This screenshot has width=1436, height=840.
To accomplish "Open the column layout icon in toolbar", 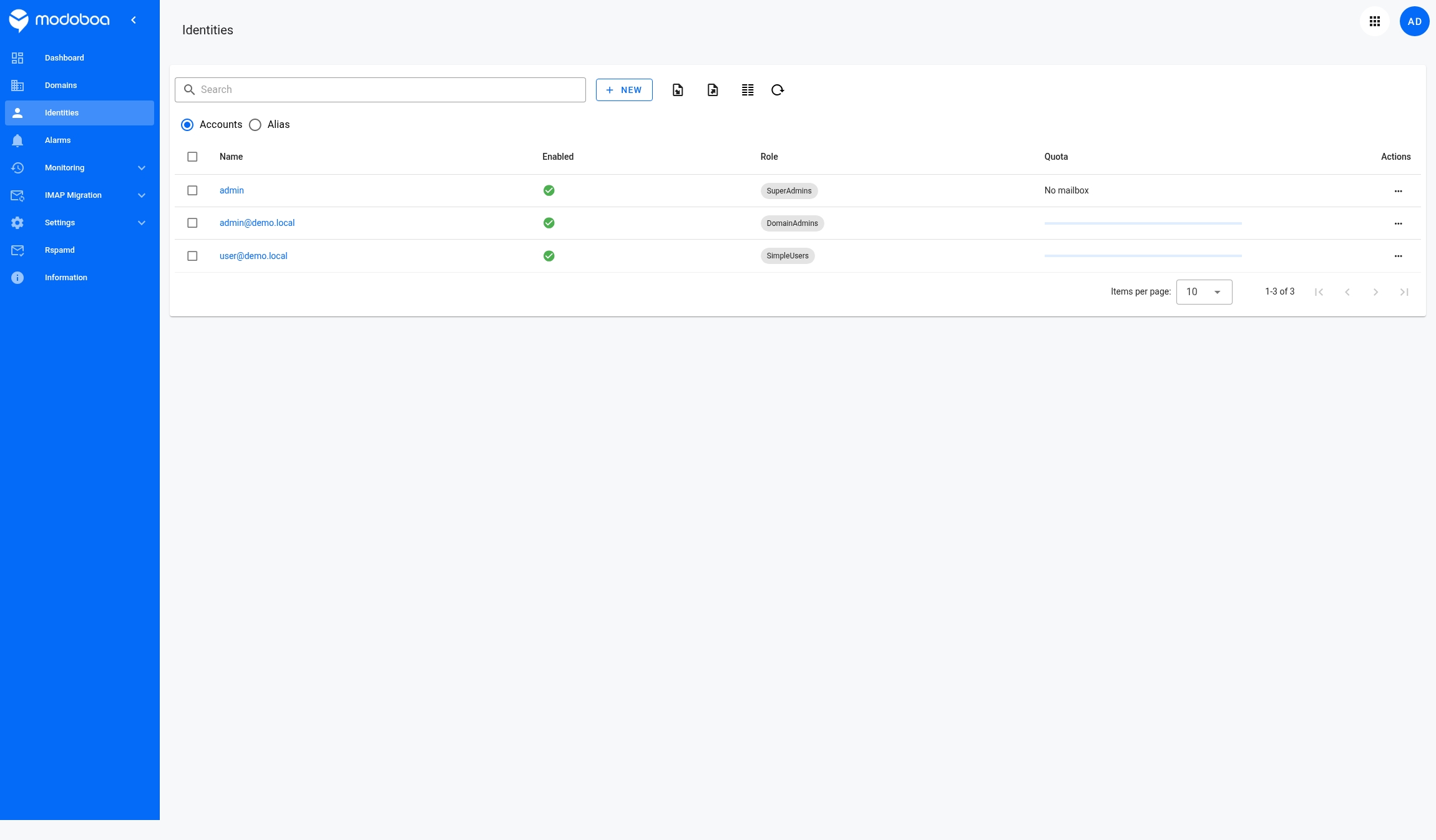I will click(x=748, y=90).
